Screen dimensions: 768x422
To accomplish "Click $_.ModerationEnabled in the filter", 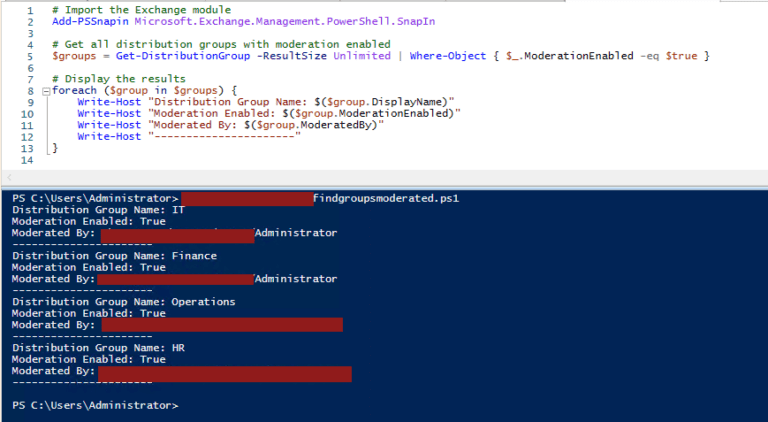I will click(570, 56).
